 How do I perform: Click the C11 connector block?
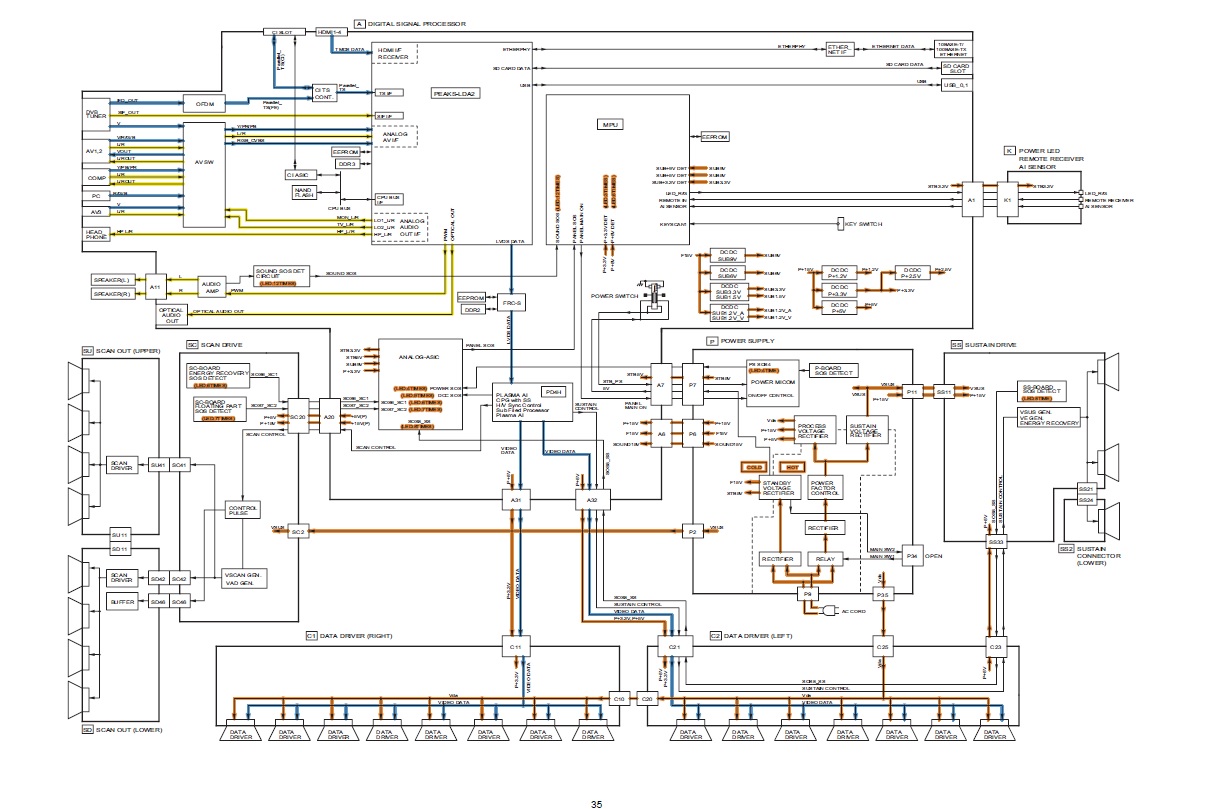click(x=515, y=647)
